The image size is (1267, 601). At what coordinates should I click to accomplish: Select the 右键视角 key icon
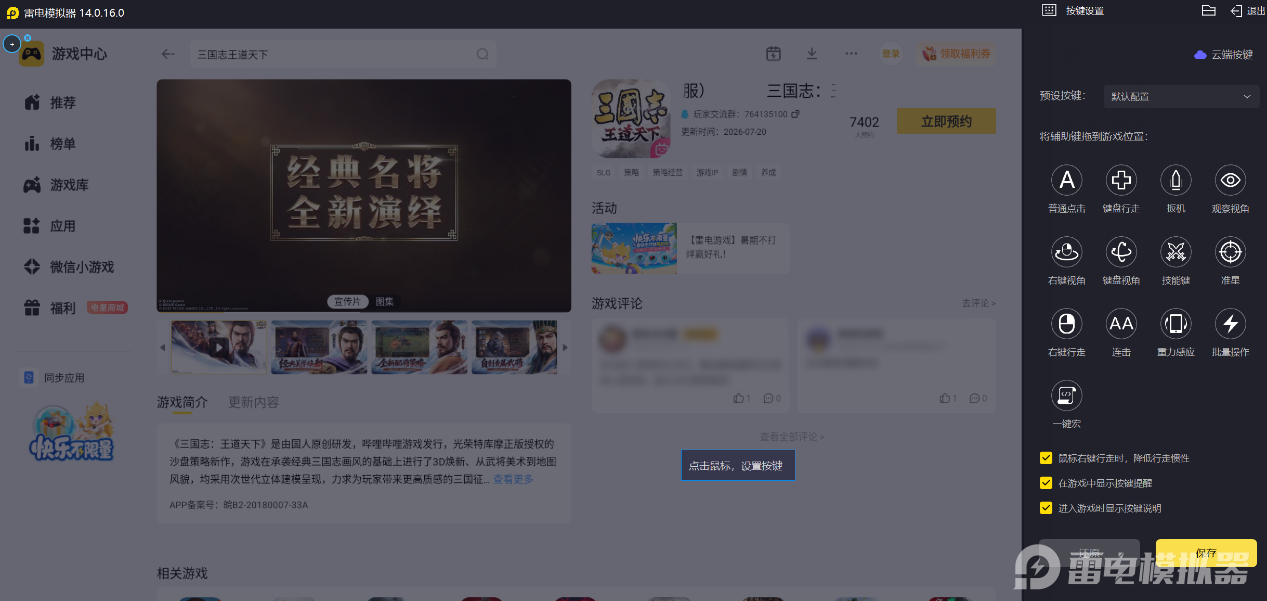(x=1067, y=252)
